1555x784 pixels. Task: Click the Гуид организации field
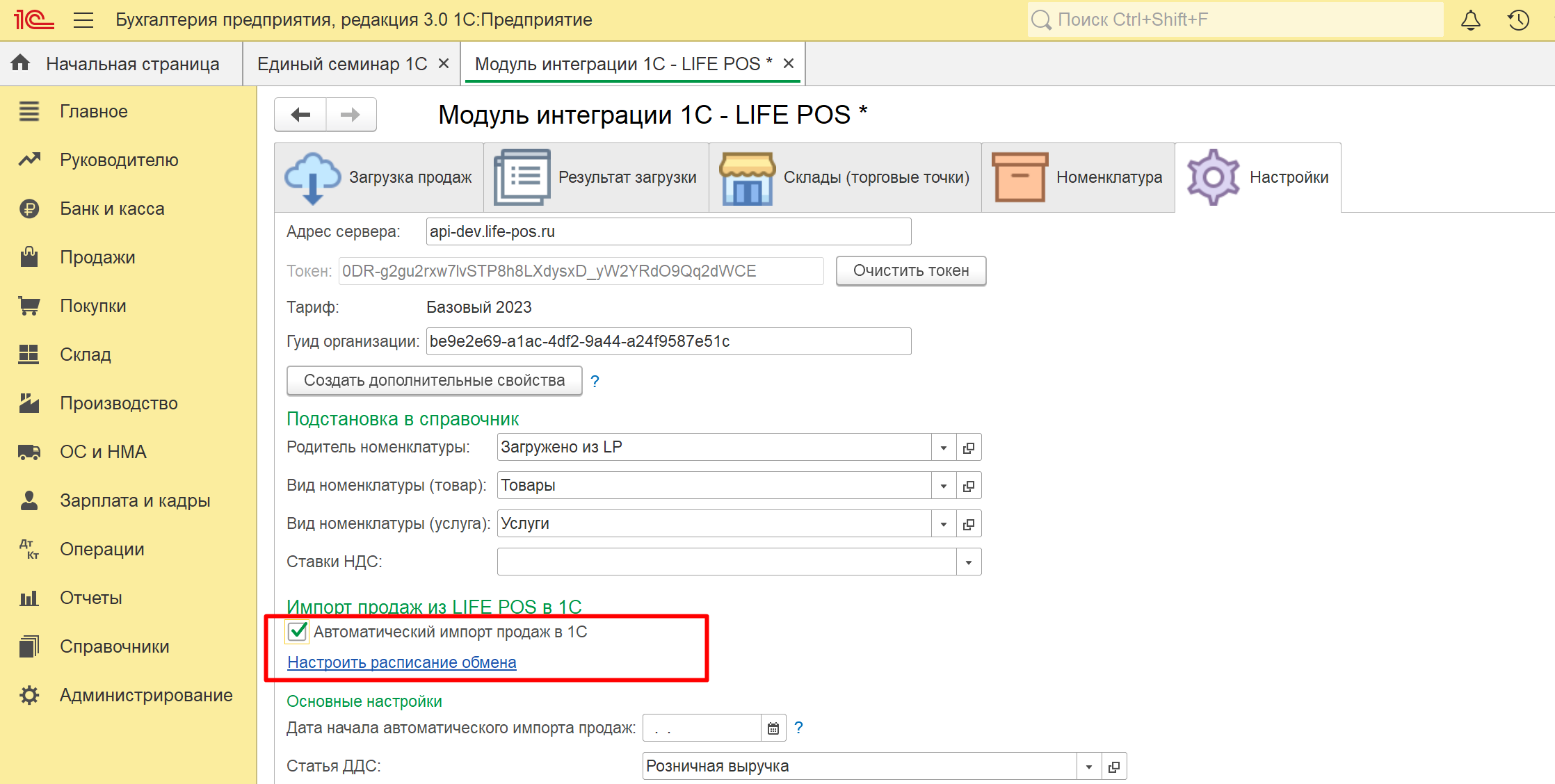click(668, 341)
